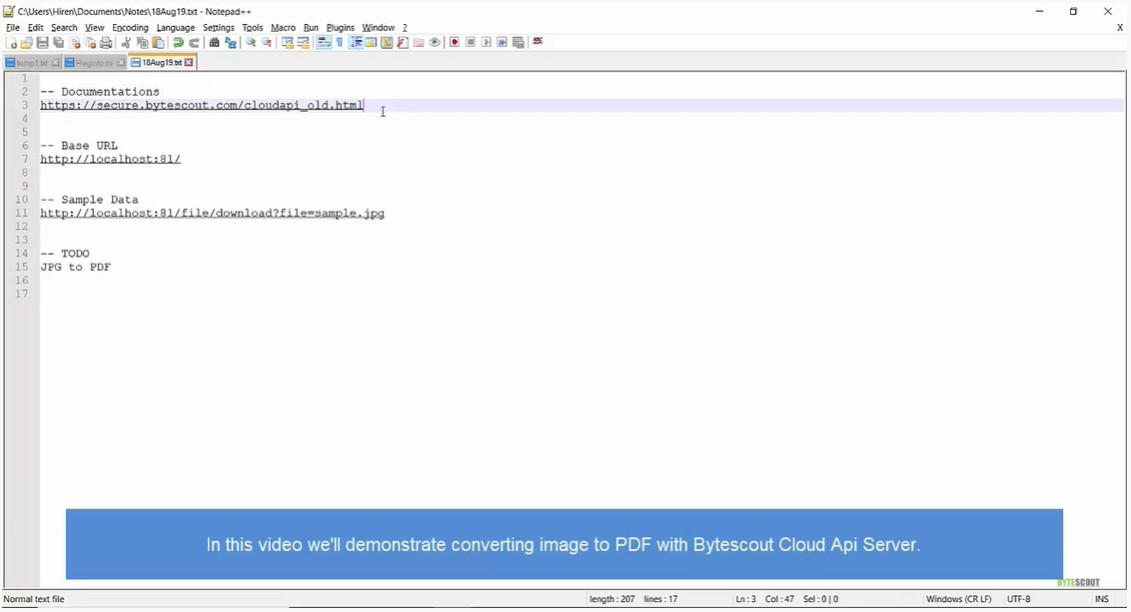
Task: Click the sample.jpg download URL link
Action: [212, 214]
